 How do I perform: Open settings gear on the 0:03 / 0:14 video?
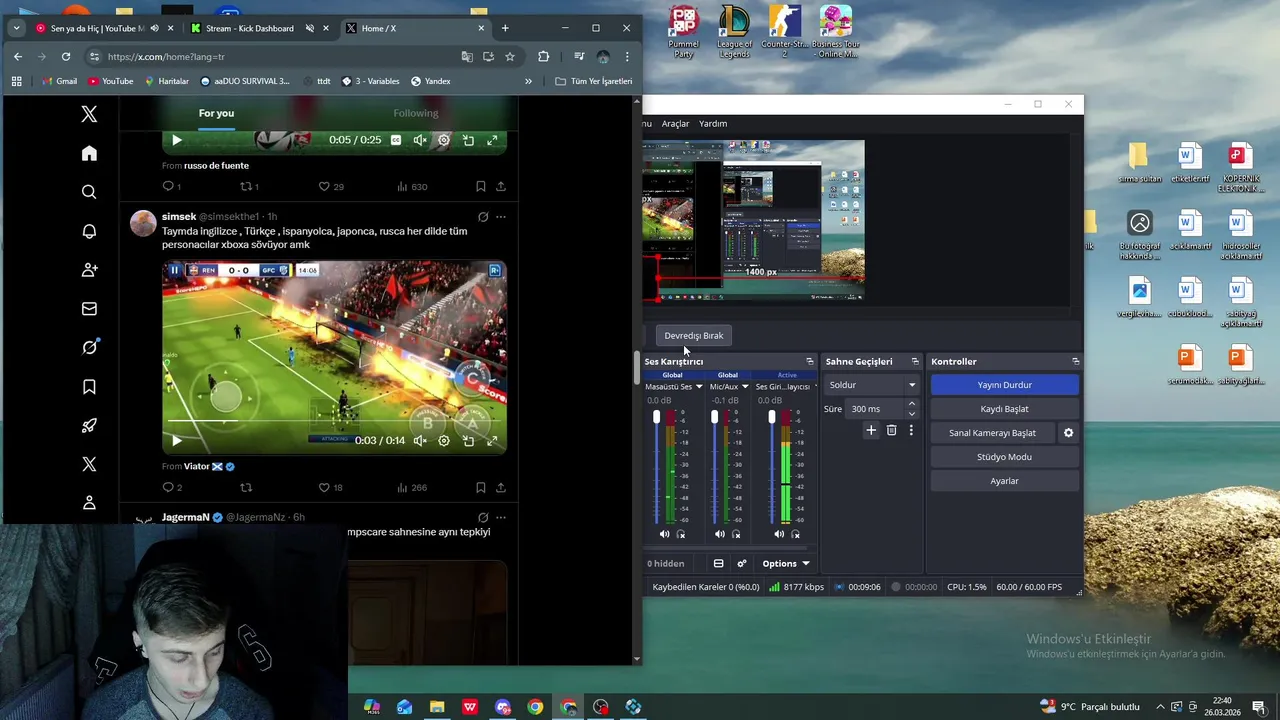(x=444, y=441)
